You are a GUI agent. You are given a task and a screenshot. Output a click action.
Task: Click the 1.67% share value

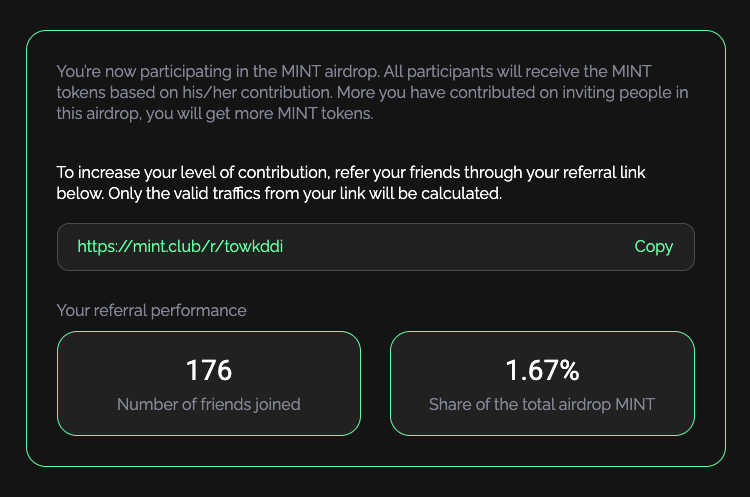coord(542,370)
